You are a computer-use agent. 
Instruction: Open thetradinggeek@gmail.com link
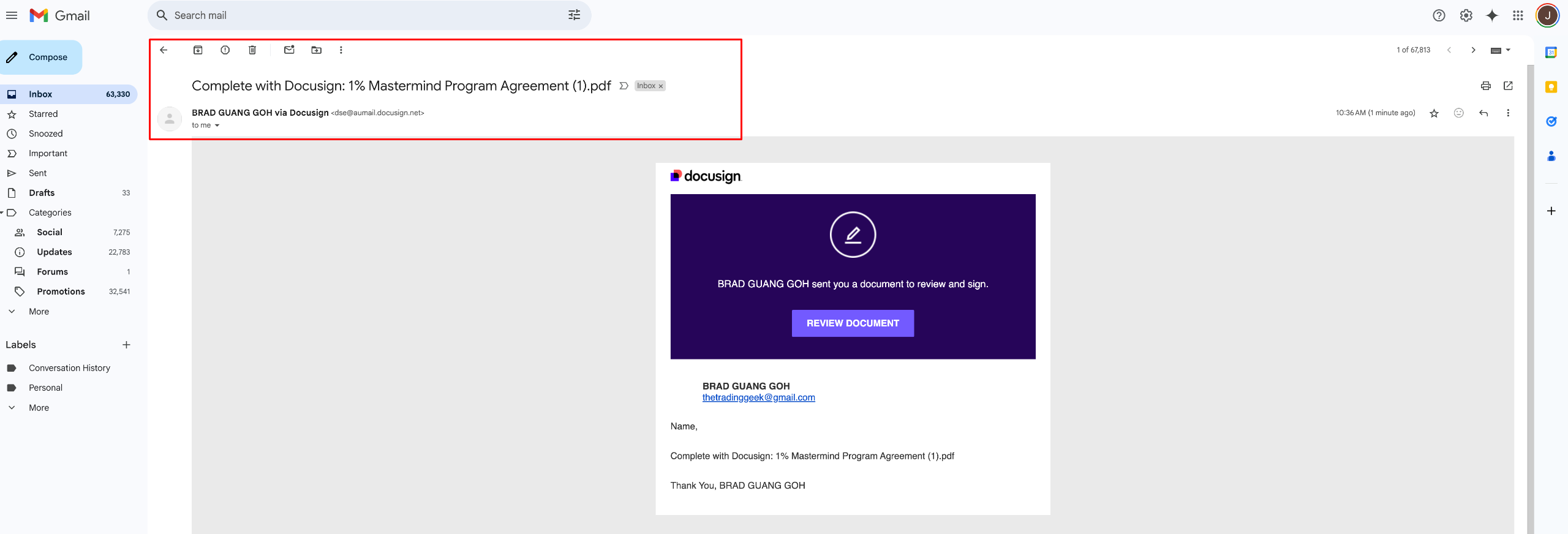(x=758, y=397)
